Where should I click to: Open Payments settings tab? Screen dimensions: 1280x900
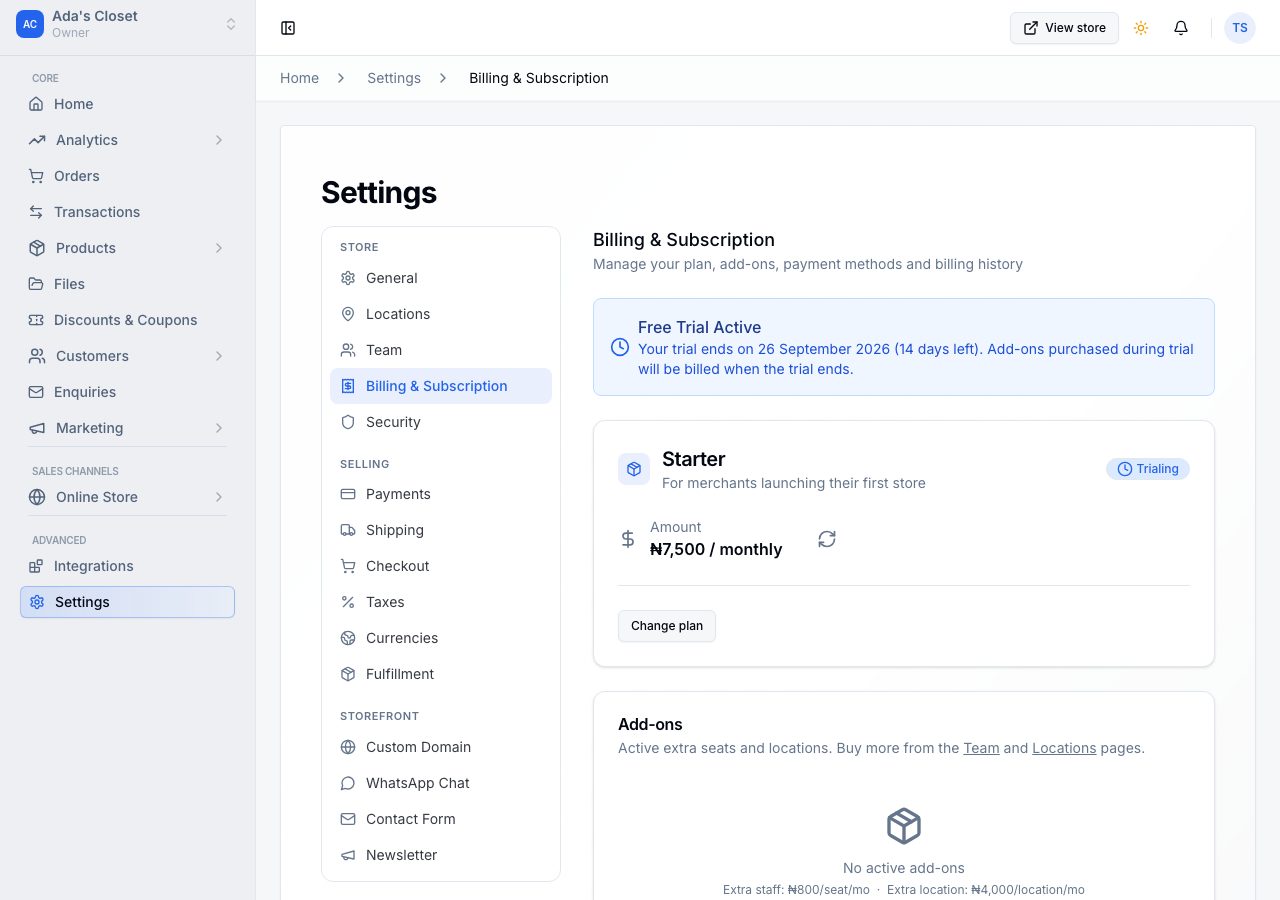[441, 494]
